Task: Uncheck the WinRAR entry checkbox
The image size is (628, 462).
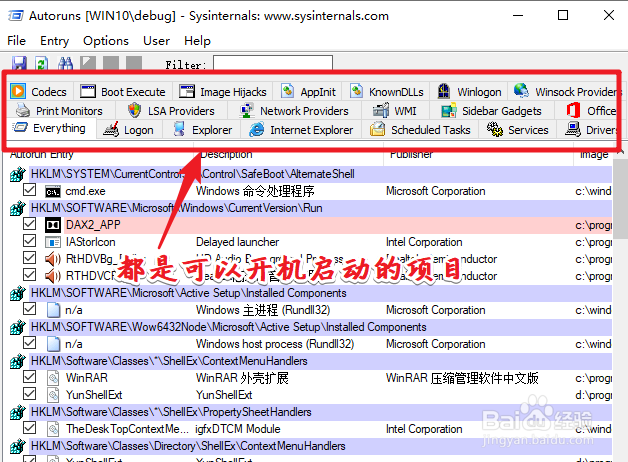Action: tap(29, 377)
